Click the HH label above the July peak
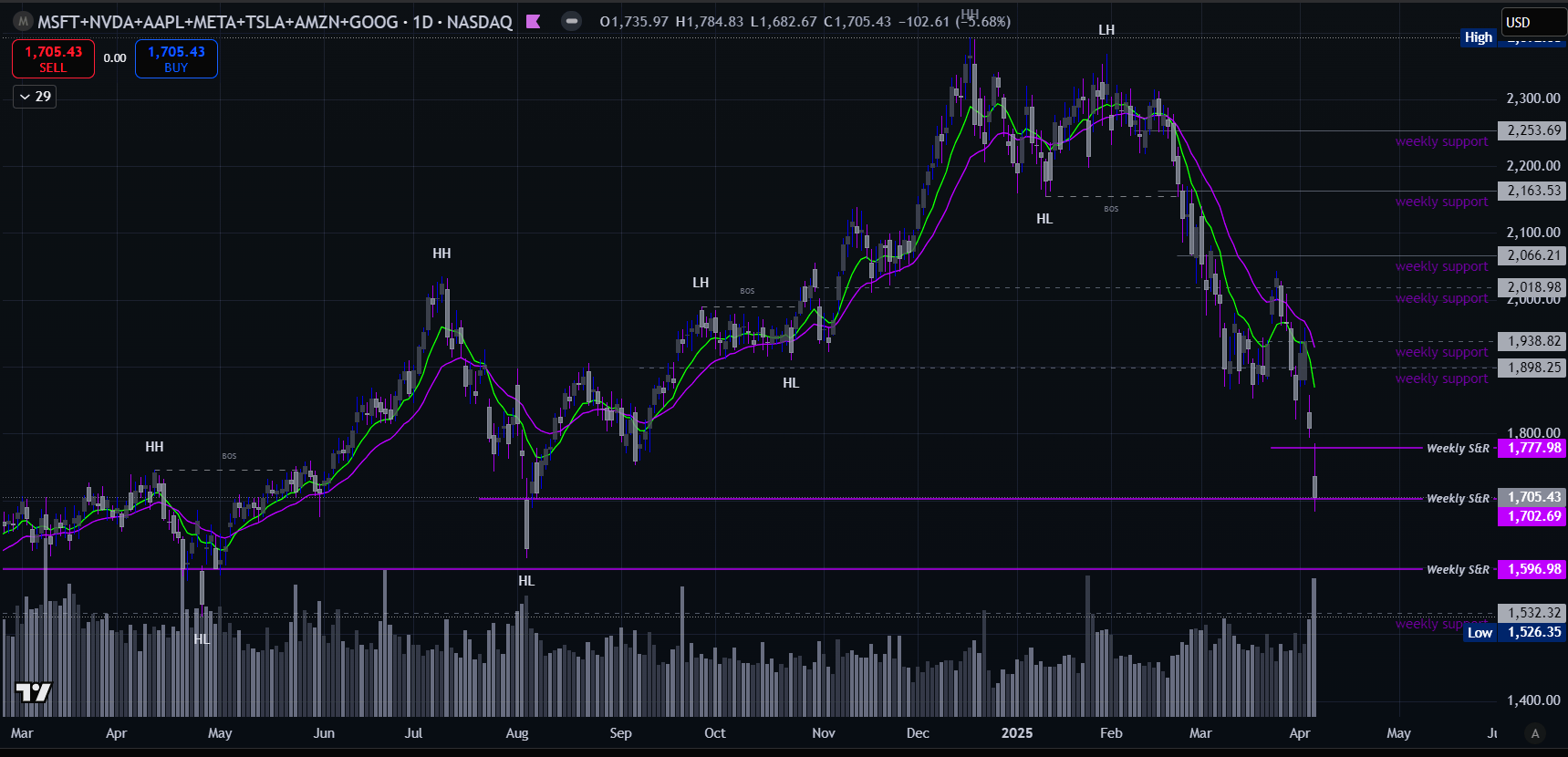This screenshot has height=757, width=1568. pyautogui.click(x=441, y=254)
